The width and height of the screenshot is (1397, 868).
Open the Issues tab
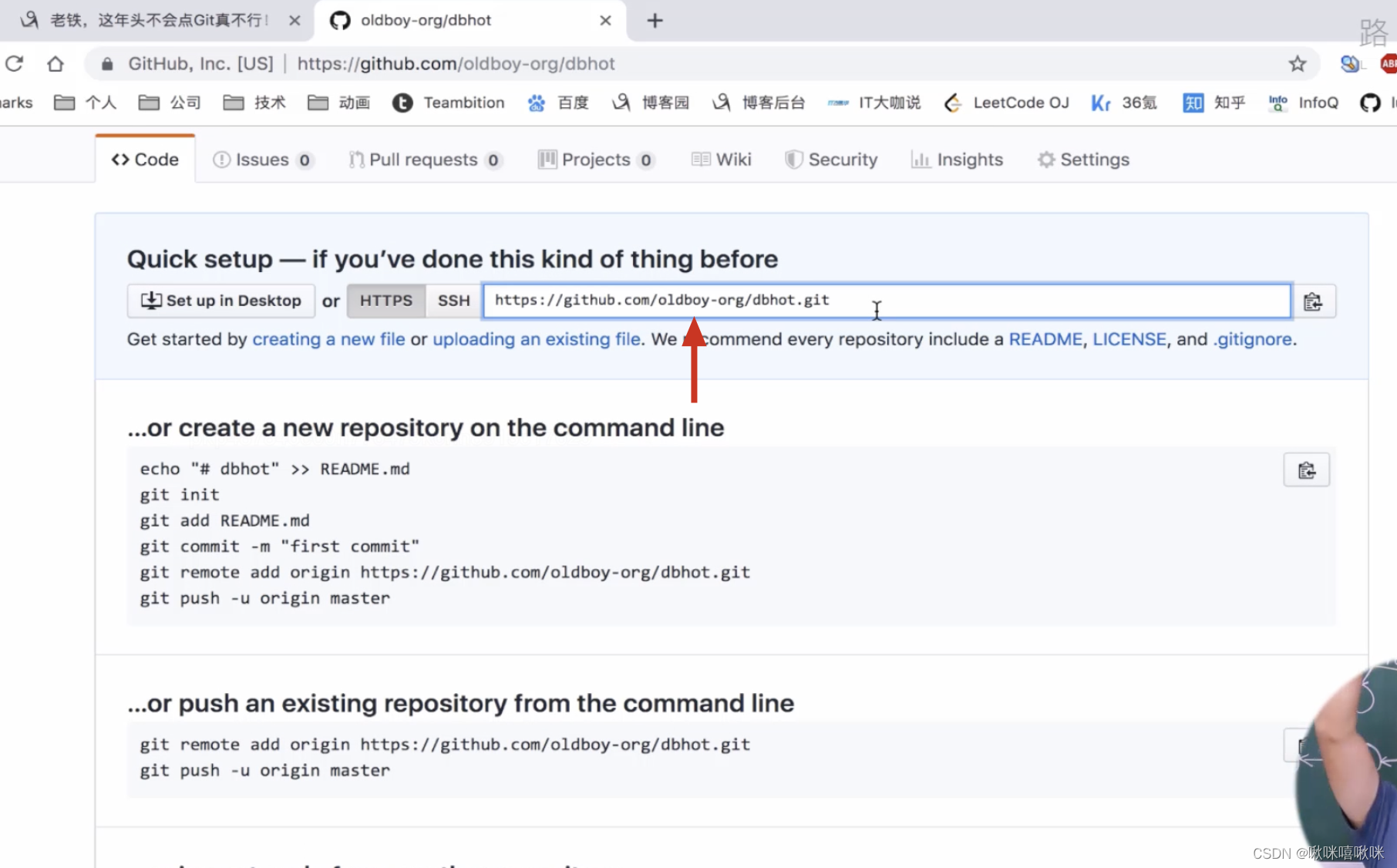(x=263, y=160)
